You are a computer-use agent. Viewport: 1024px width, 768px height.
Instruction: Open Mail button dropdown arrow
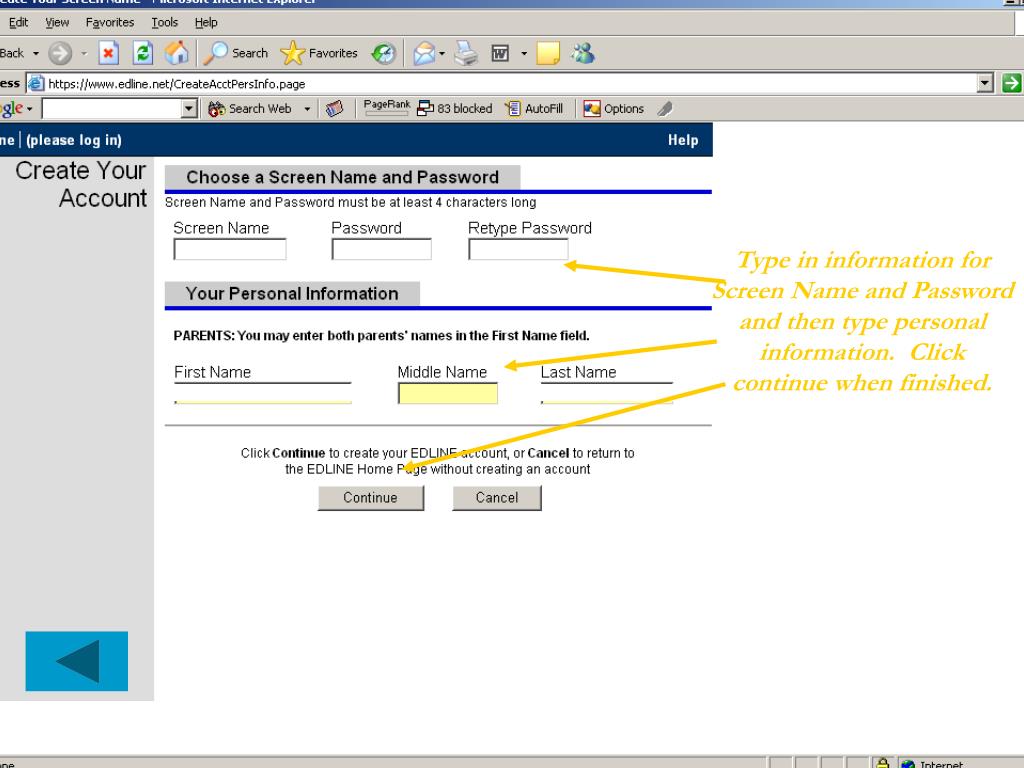[442, 54]
